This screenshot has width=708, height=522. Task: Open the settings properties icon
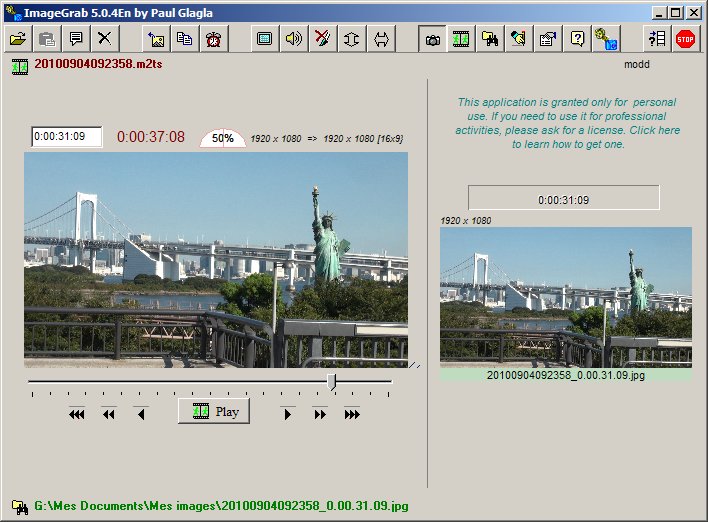click(x=548, y=39)
